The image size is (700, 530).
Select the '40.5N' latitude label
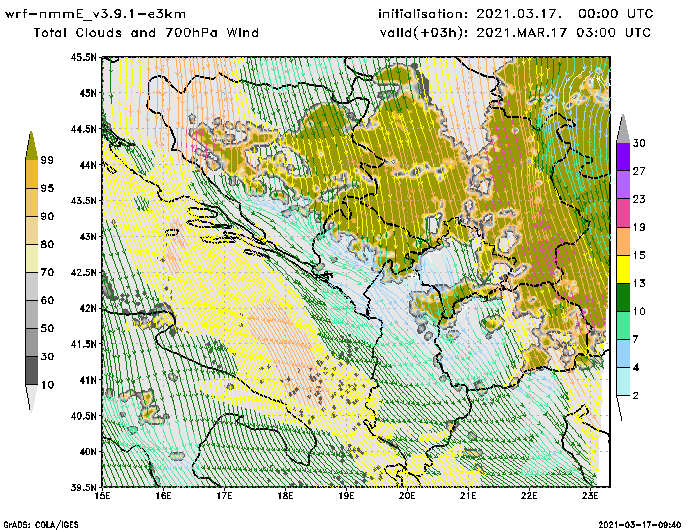pyautogui.click(x=83, y=416)
